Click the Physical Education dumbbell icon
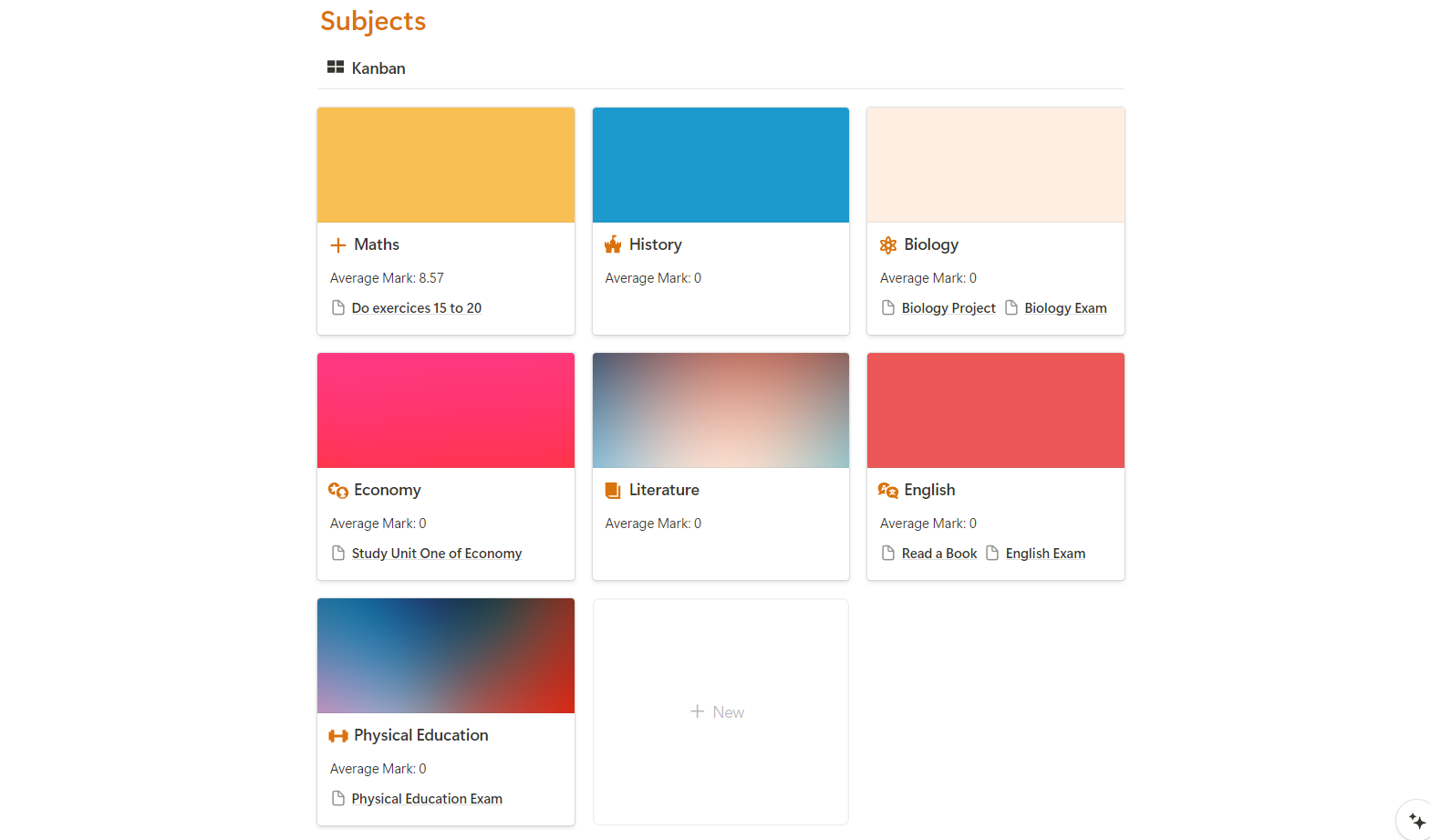 (x=338, y=736)
